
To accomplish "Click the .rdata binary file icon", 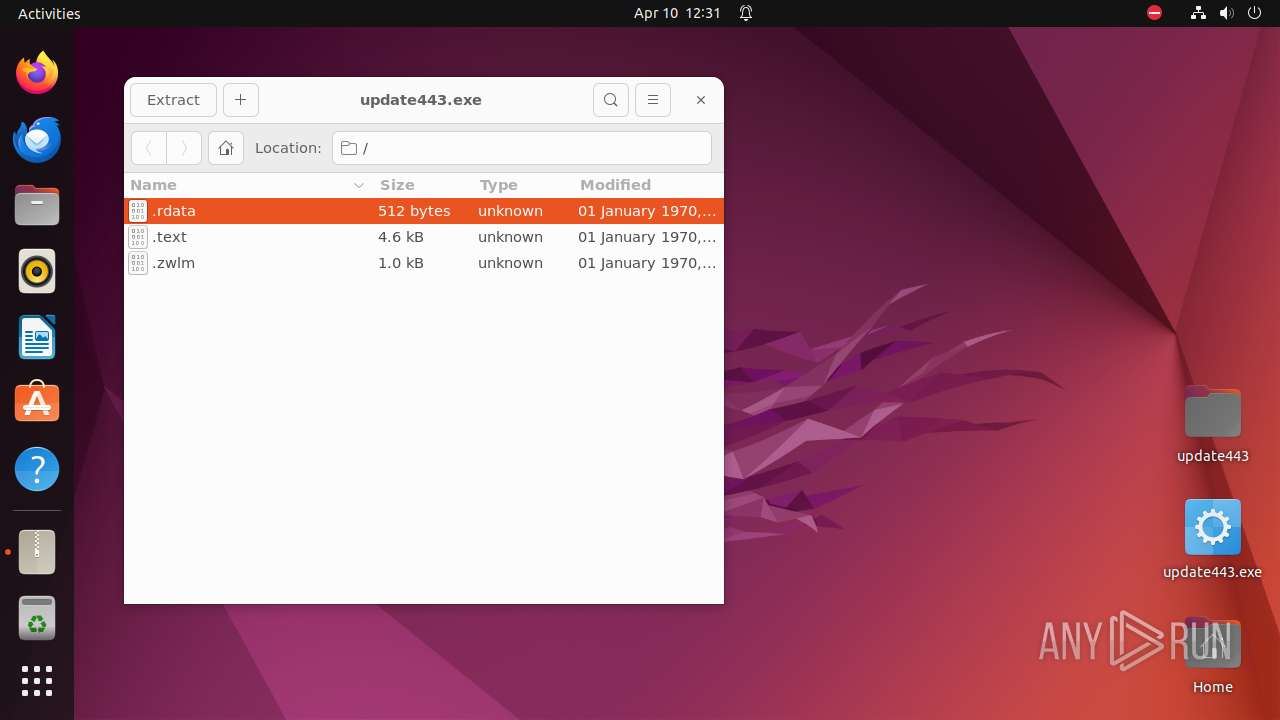I will click(138, 211).
